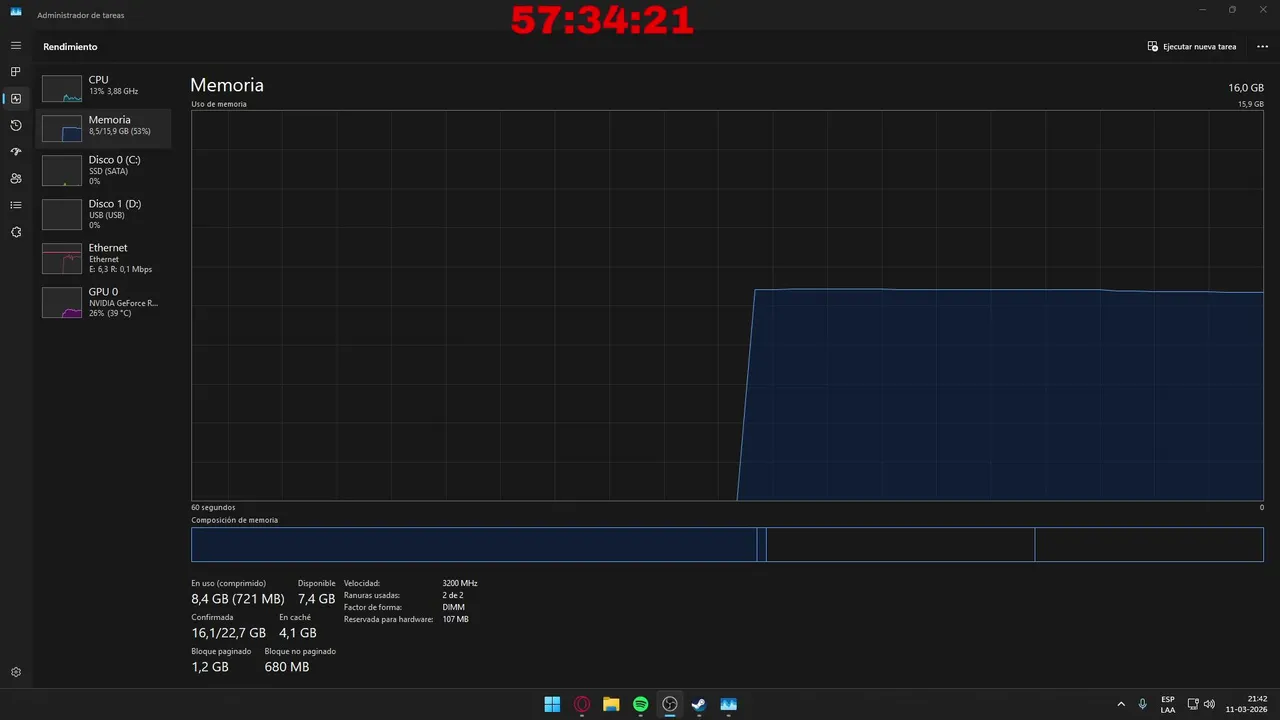This screenshot has width=1280, height=720.
Task: Click the 107 MB Reservada para hardware value
Action: 455,619
